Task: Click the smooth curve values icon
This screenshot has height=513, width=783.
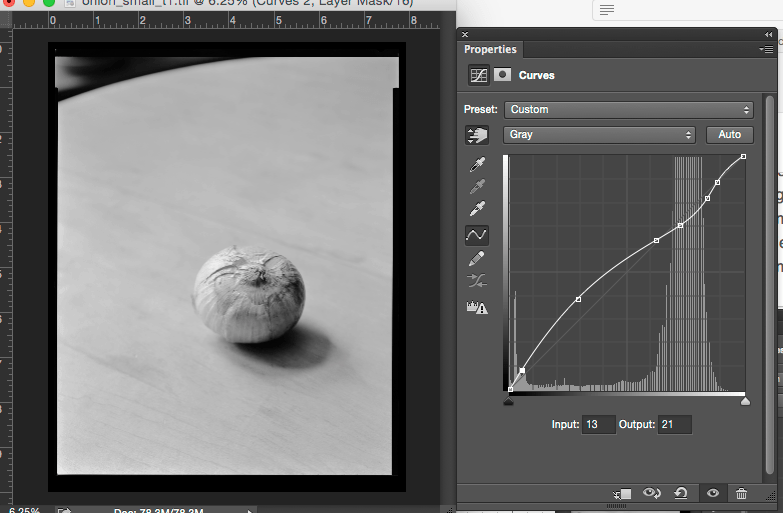Action: tap(477, 282)
